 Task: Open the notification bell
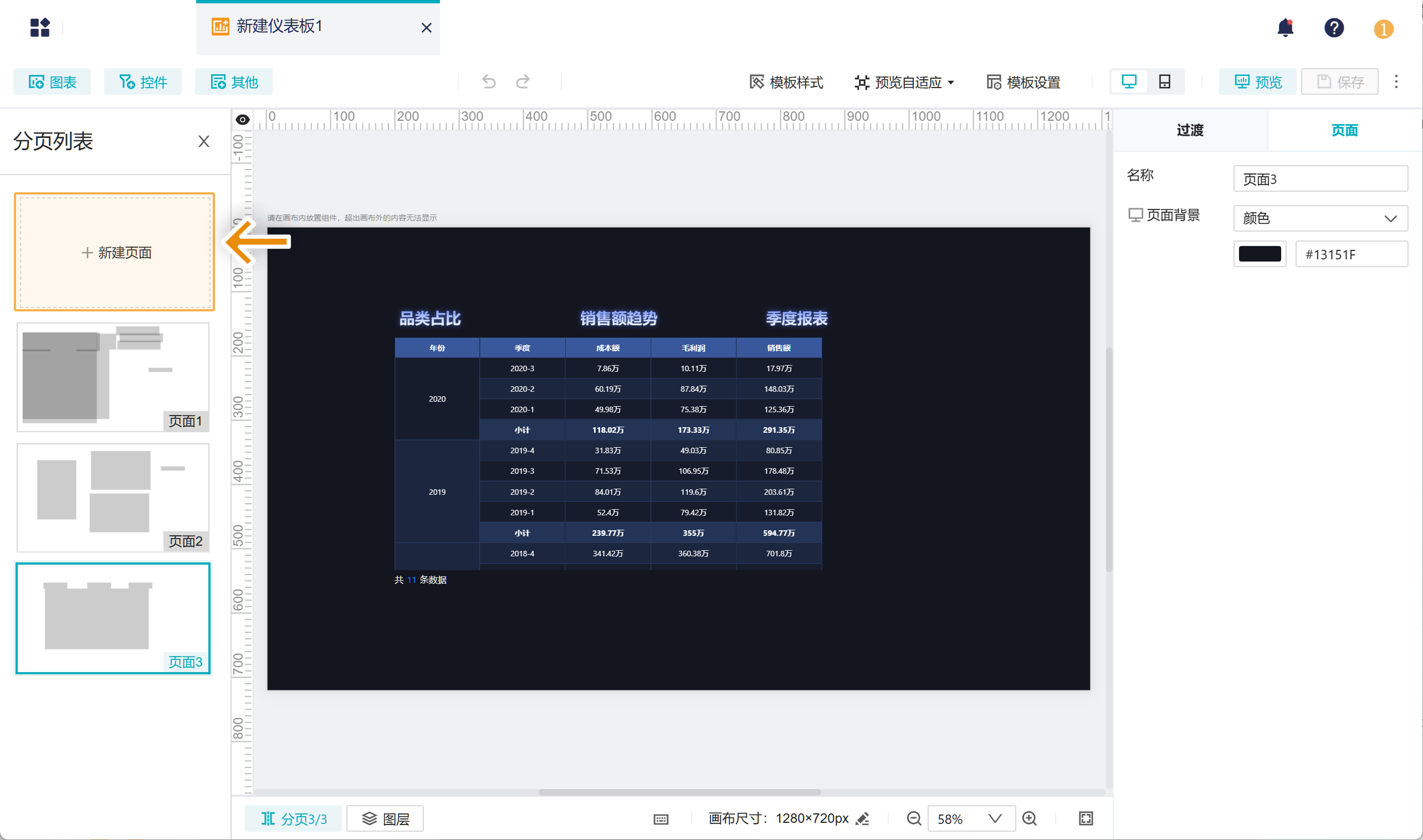point(1285,28)
